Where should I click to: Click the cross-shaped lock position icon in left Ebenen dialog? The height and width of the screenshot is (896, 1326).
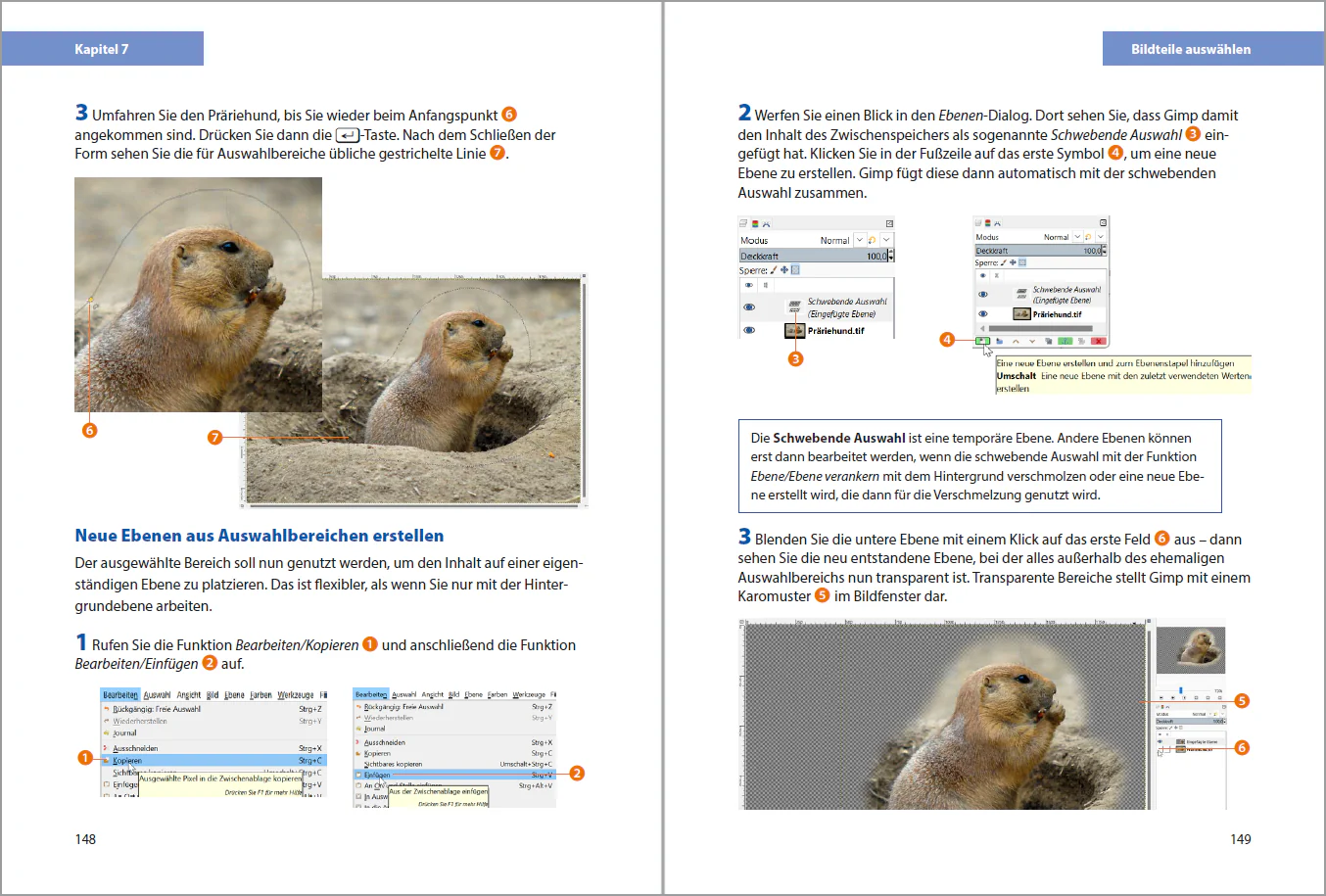click(784, 270)
